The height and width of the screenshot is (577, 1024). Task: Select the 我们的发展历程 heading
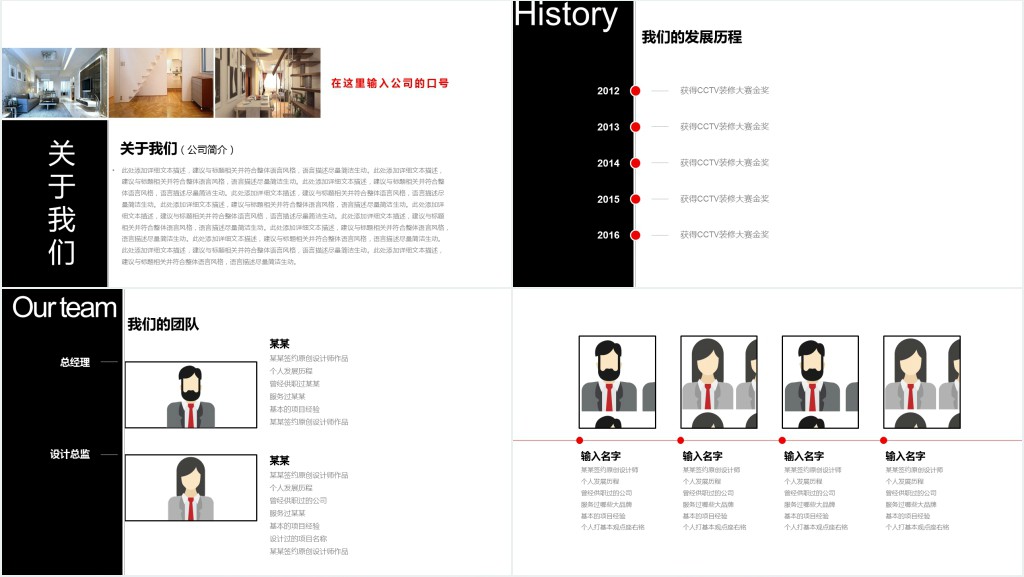(691, 37)
